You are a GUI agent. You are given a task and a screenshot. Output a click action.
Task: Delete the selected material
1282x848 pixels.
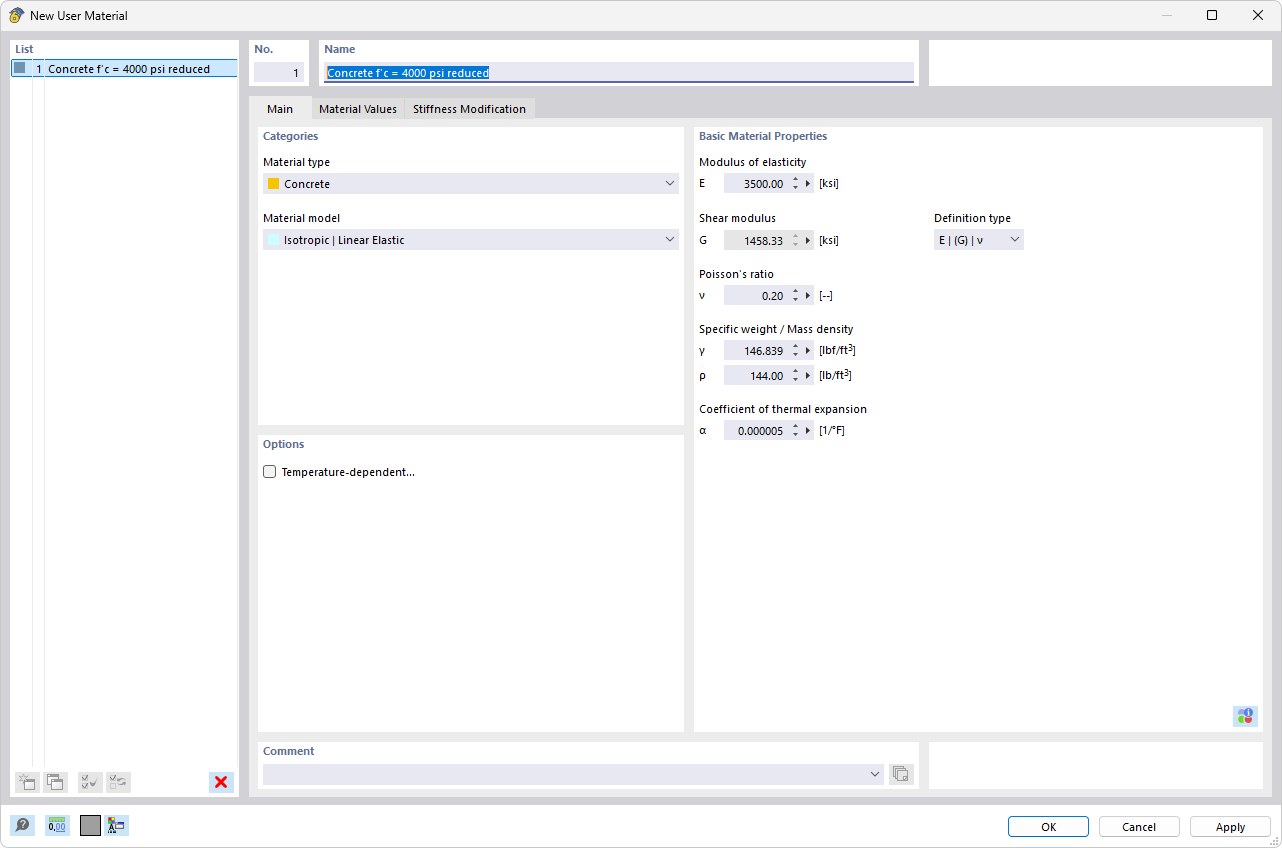click(x=220, y=782)
